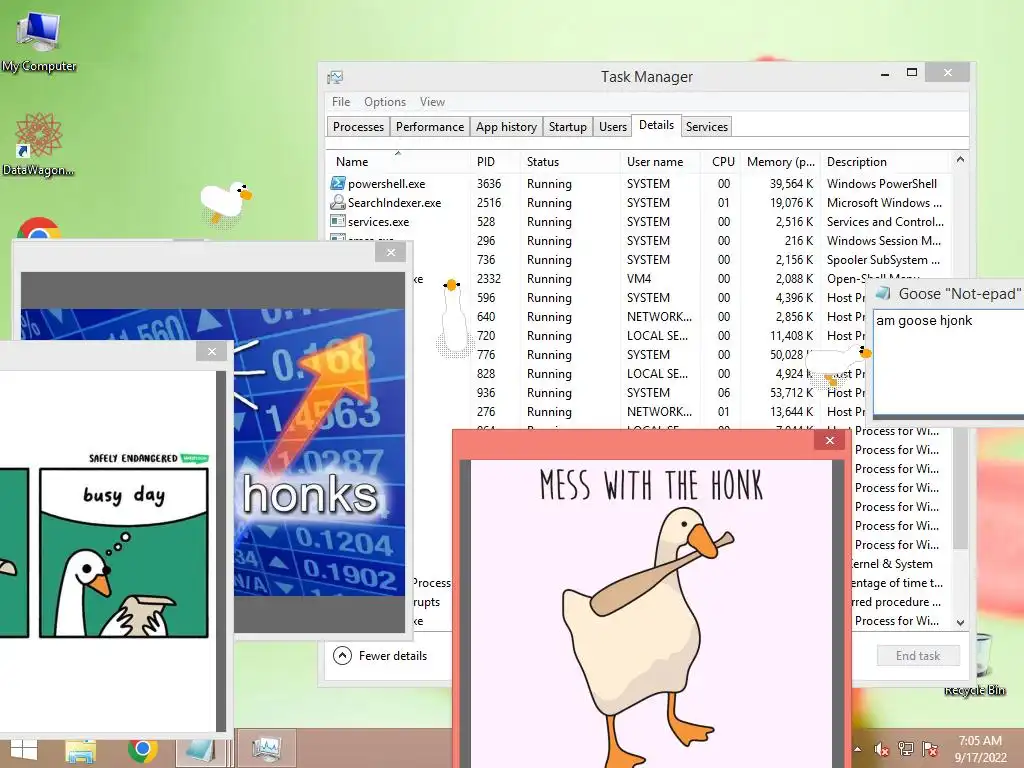
Task: Switch to the Performance tab
Action: tap(430, 127)
